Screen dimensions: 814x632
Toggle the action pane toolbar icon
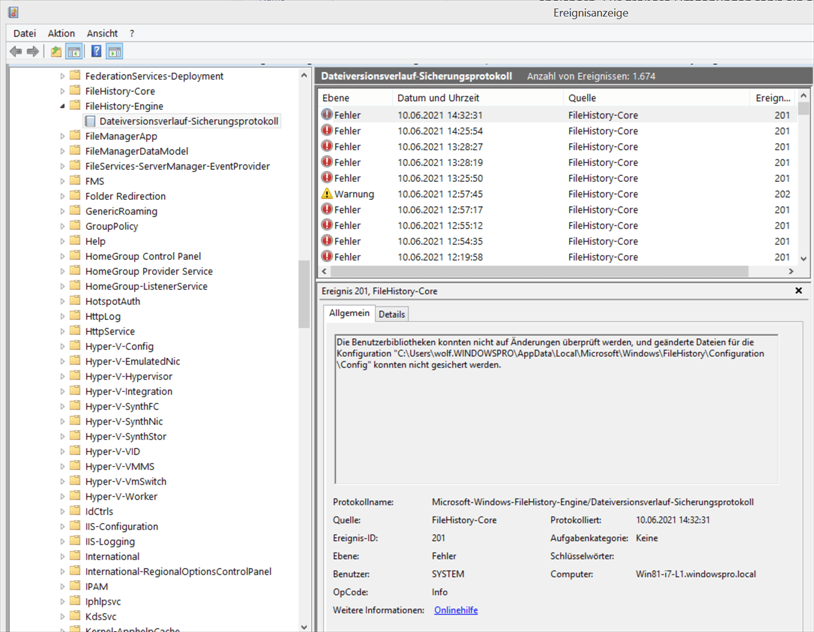pyautogui.click(x=114, y=51)
